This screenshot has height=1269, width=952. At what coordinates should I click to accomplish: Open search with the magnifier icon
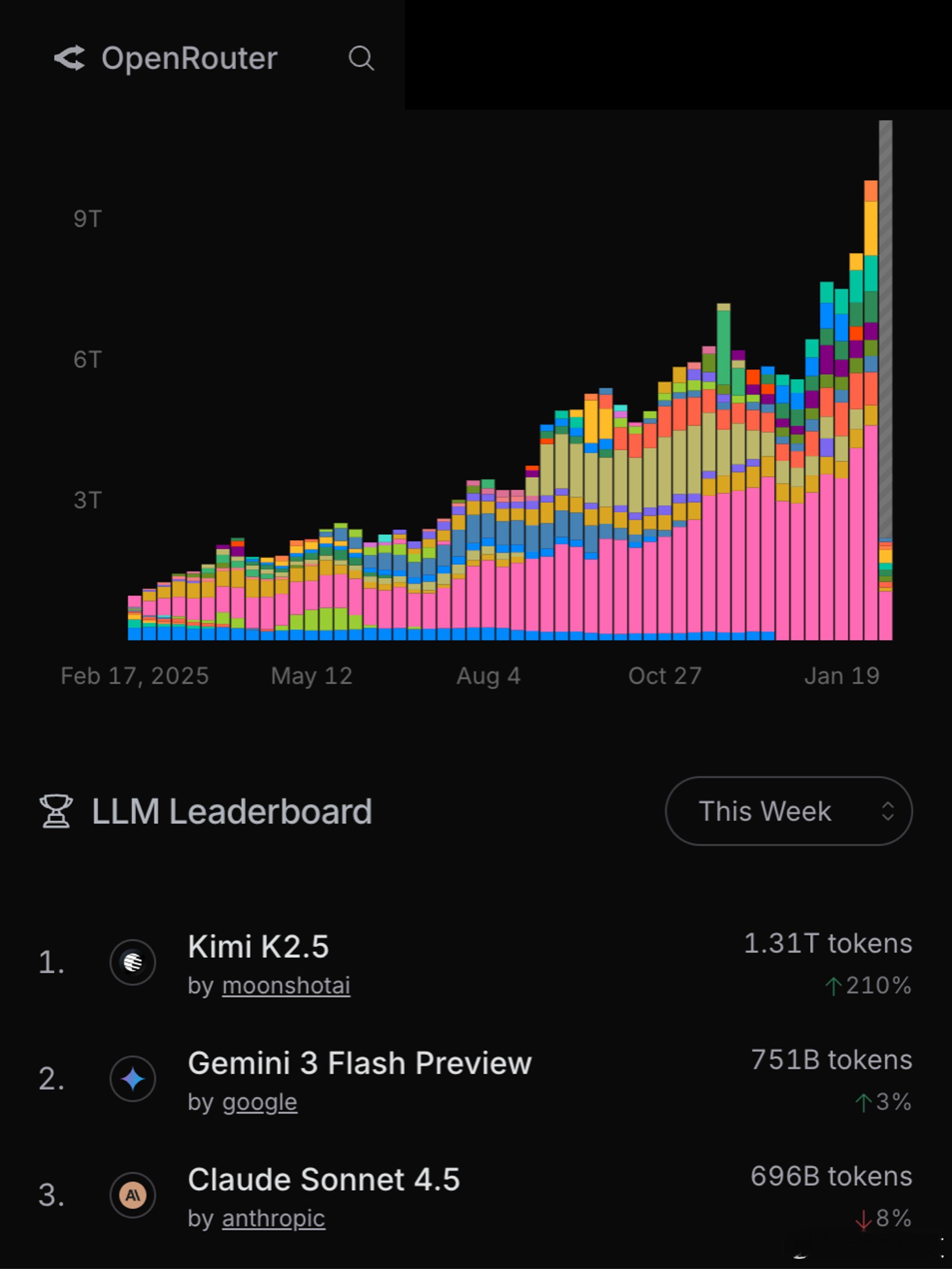point(361,58)
